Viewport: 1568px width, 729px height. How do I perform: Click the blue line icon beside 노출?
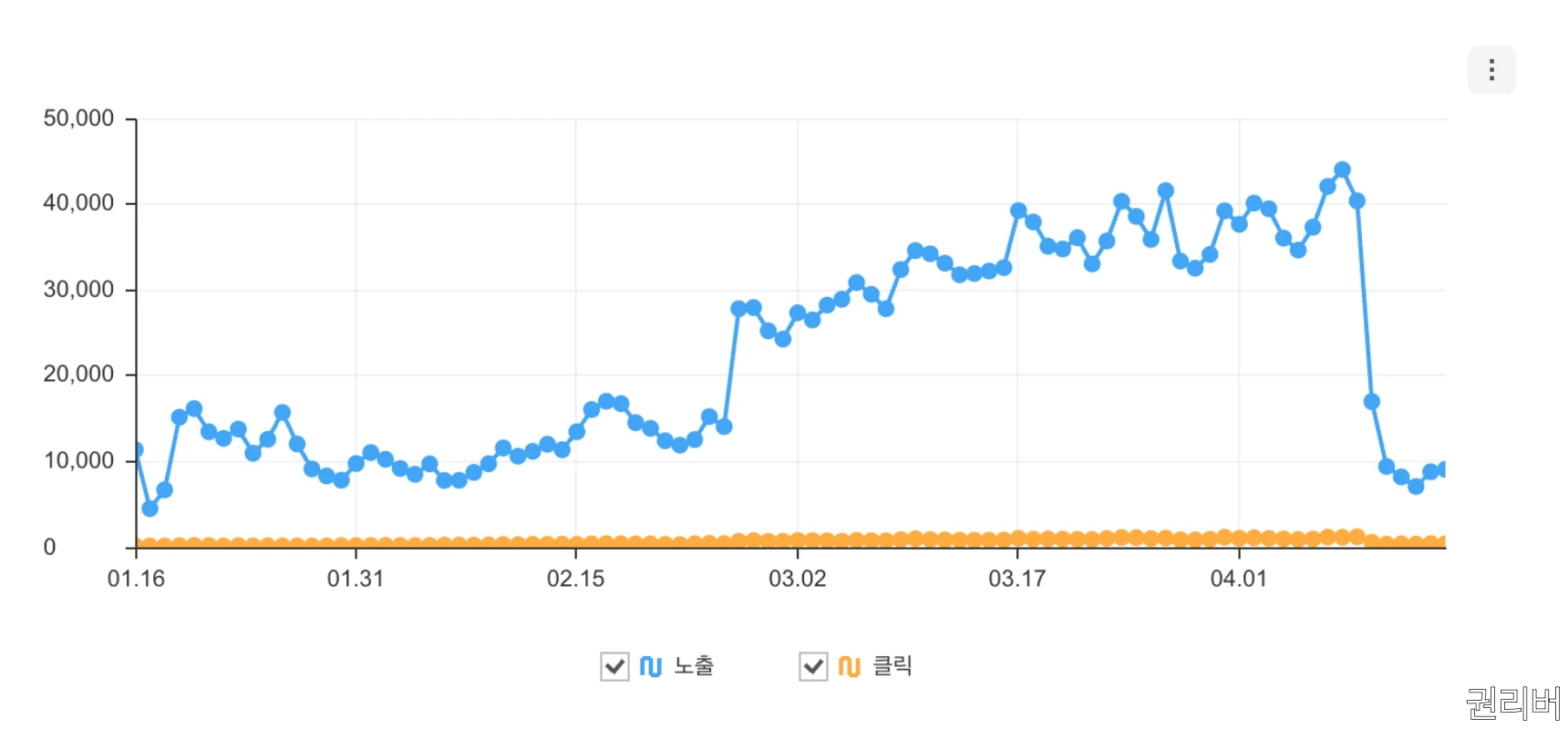click(651, 666)
